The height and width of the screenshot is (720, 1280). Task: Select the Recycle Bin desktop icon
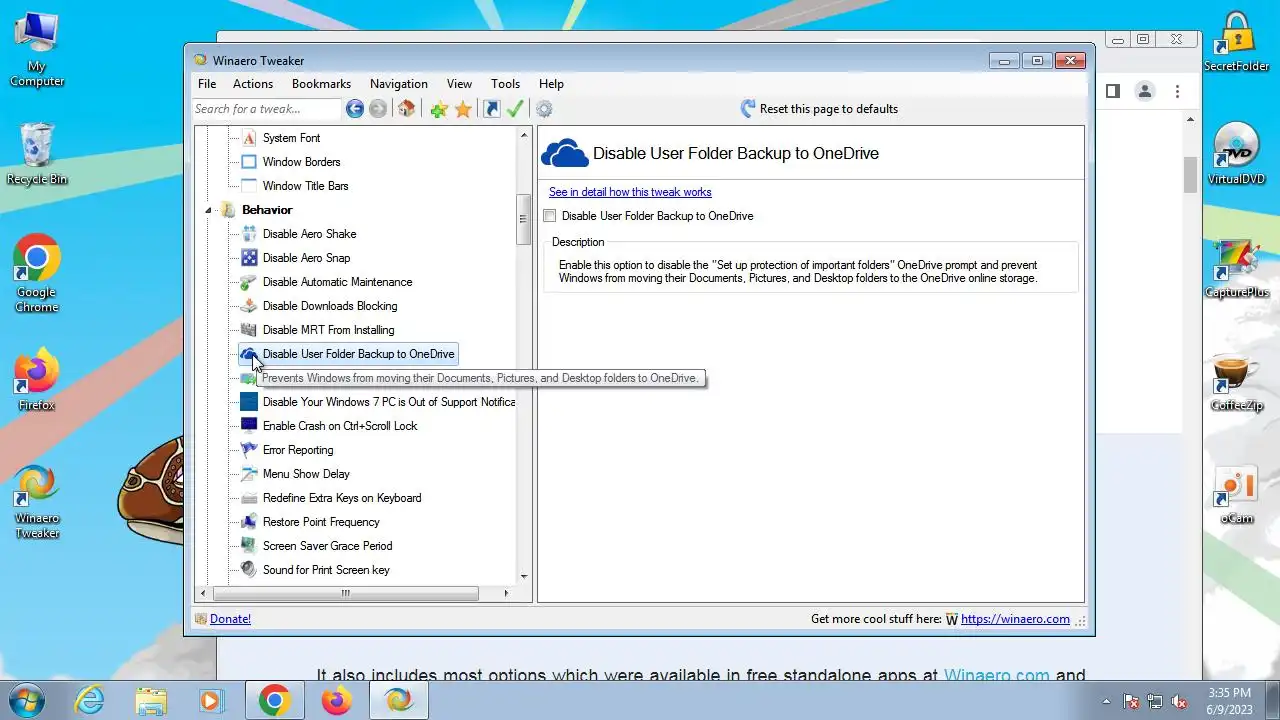click(37, 155)
